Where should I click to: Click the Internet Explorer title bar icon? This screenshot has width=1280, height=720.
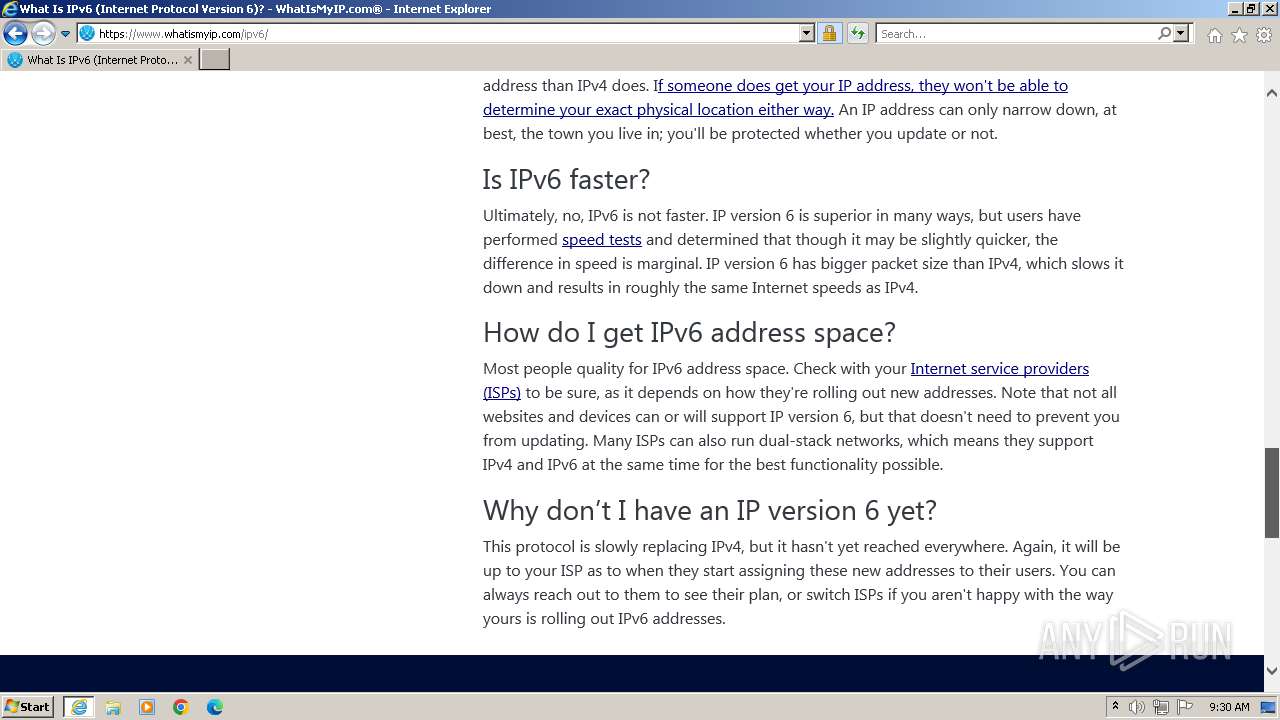point(10,9)
